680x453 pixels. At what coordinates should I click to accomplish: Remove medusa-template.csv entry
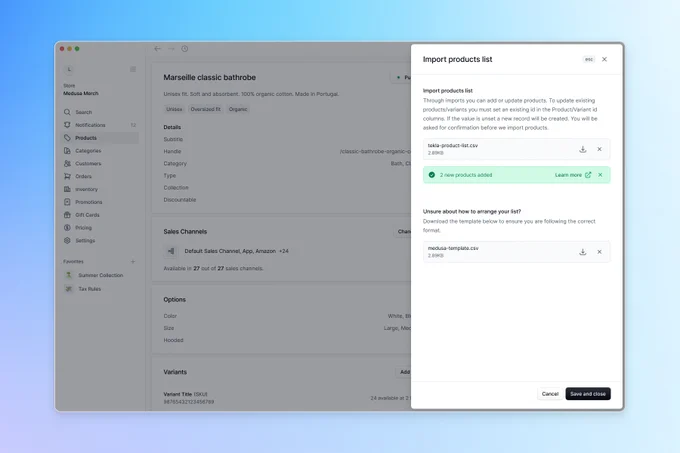[599, 252]
